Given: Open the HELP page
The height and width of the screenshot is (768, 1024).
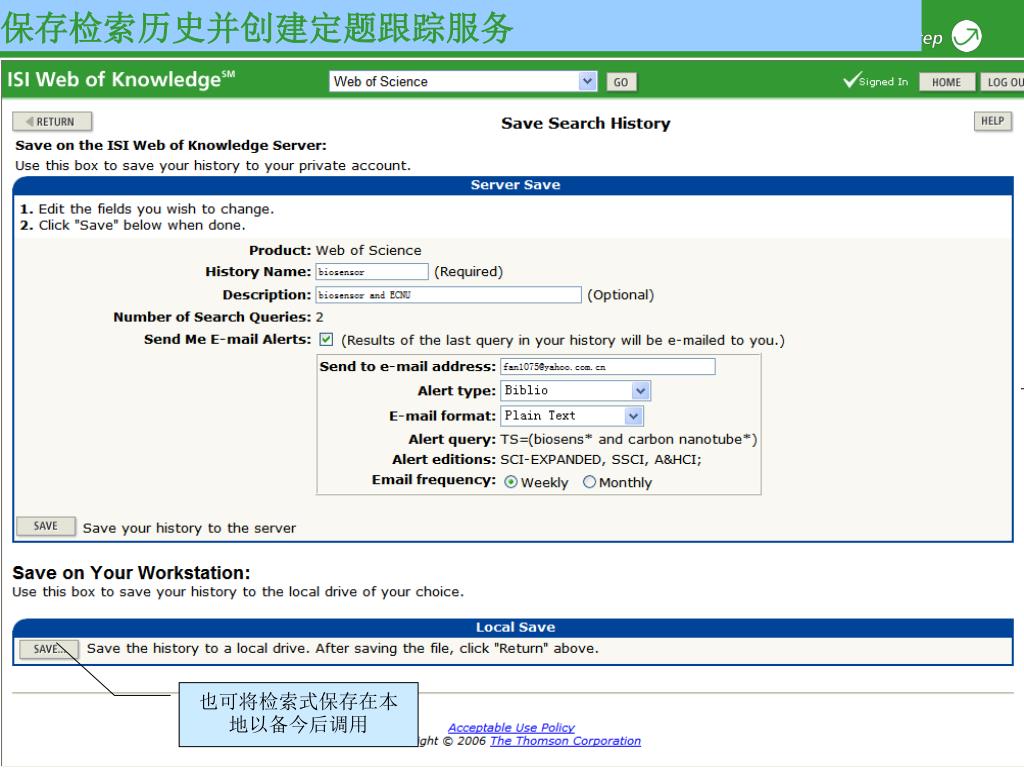Looking at the screenshot, I should 993,121.
